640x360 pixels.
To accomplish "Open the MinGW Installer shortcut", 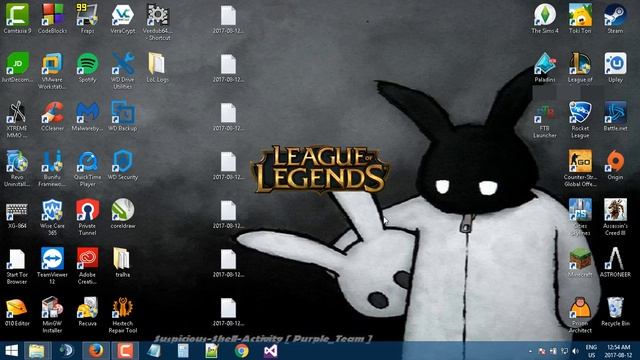I will coord(52,315).
